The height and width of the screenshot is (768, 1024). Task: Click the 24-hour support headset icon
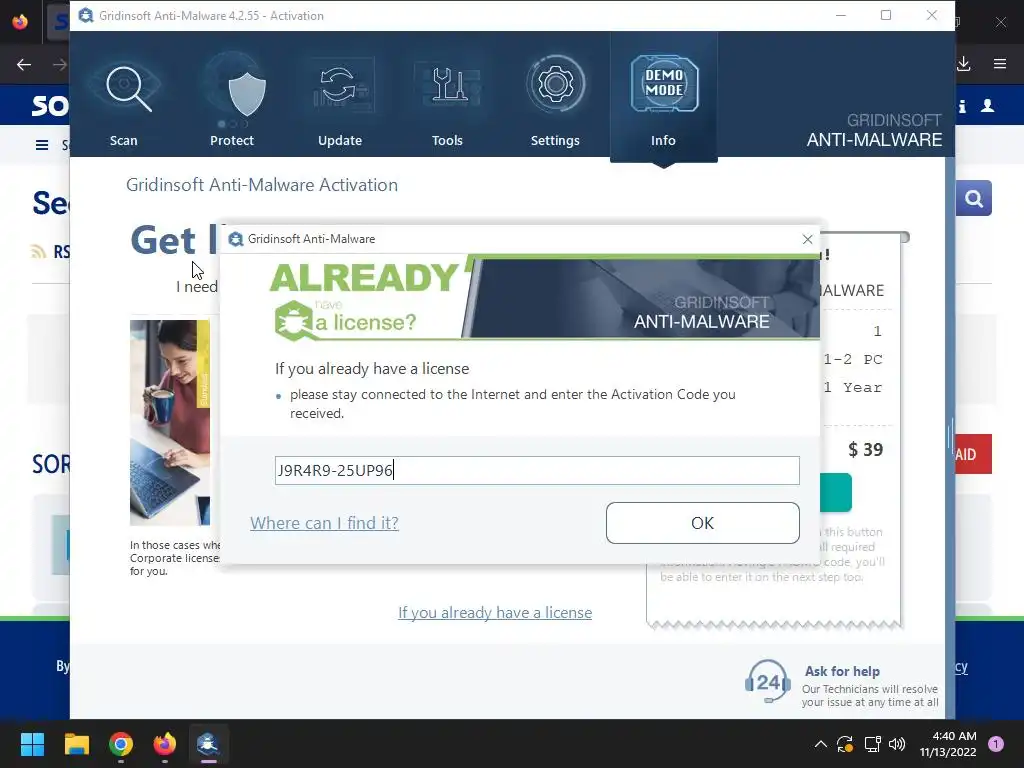click(768, 682)
